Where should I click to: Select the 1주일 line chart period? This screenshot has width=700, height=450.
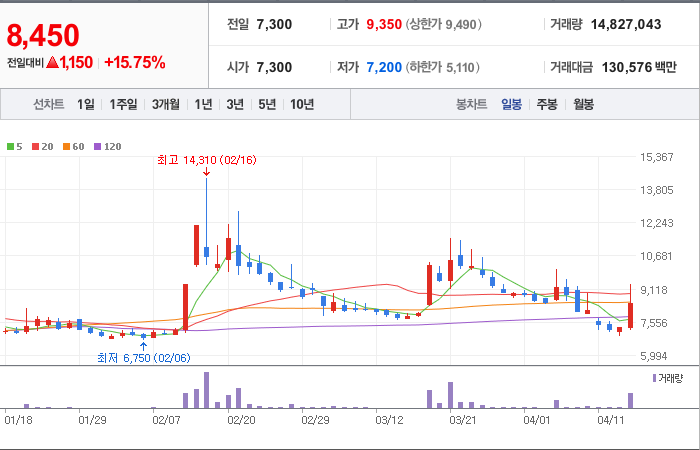123,104
